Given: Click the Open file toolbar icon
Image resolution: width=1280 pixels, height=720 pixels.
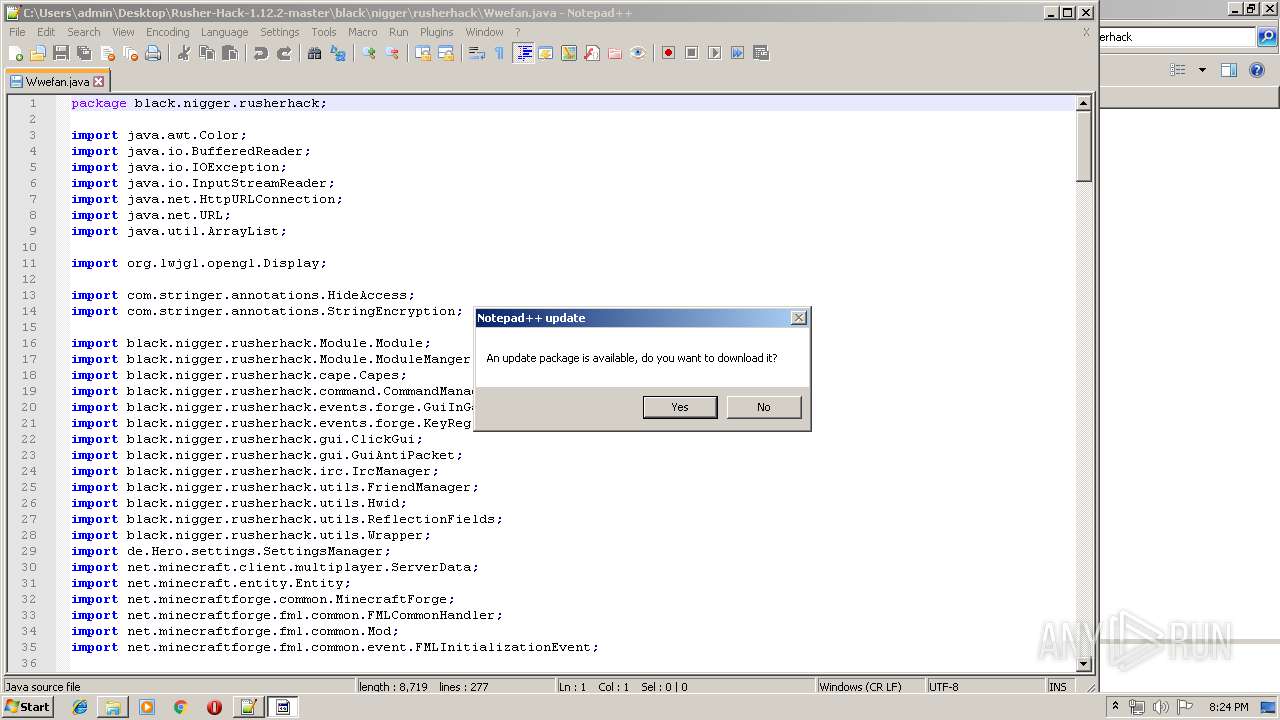Looking at the screenshot, I should click(38, 53).
